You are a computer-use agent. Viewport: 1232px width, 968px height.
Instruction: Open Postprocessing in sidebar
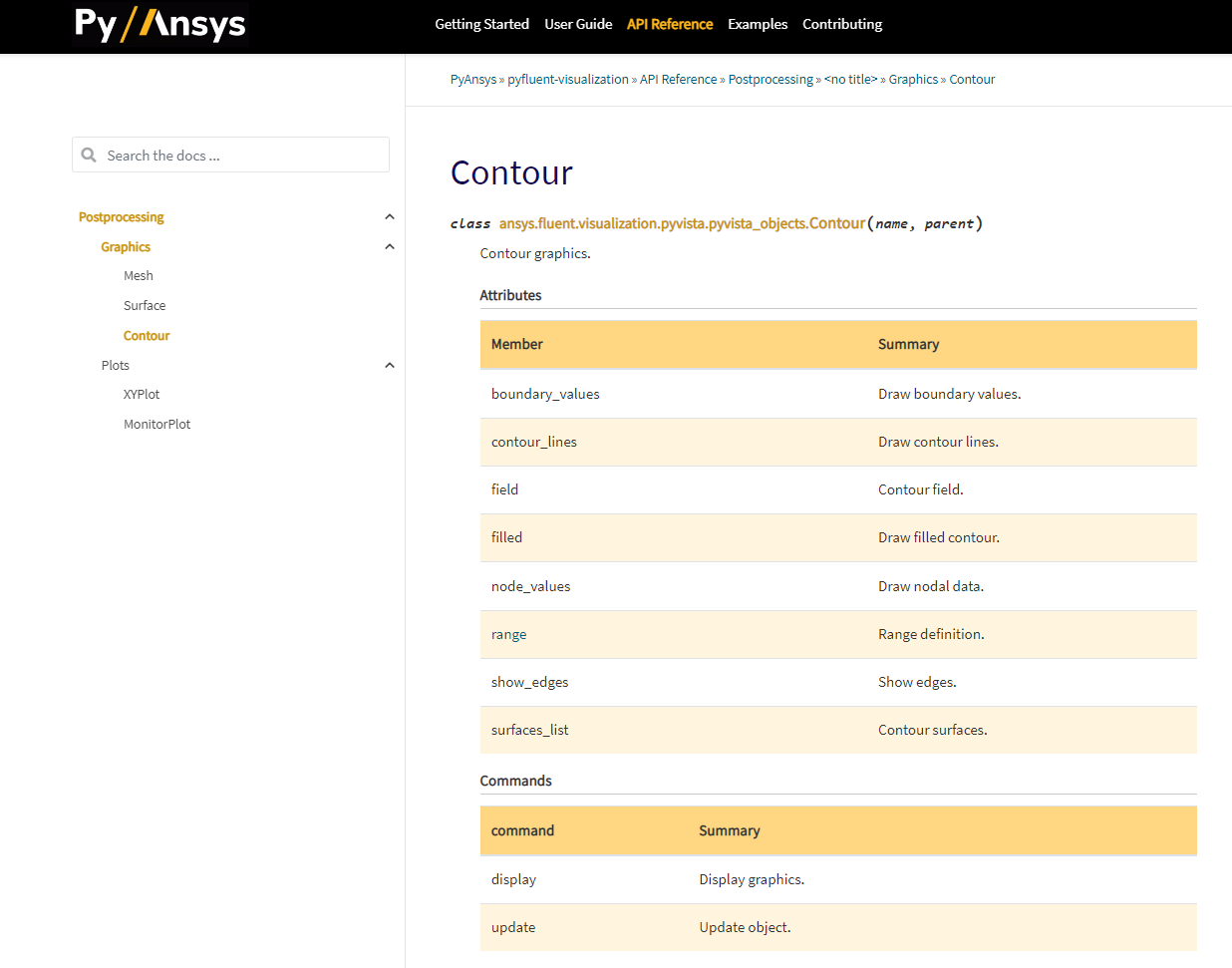point(121,217)
